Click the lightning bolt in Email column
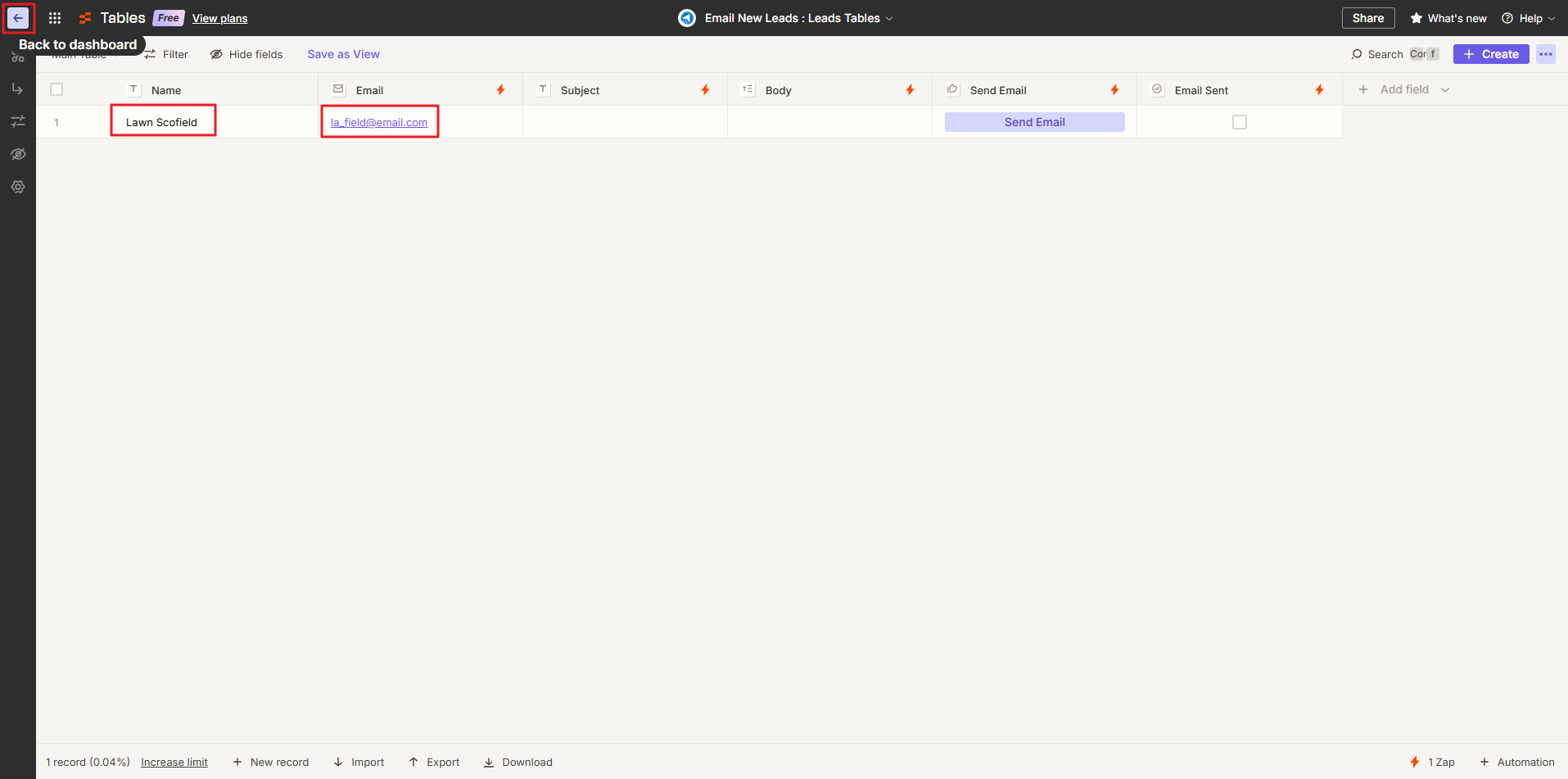 500,90
